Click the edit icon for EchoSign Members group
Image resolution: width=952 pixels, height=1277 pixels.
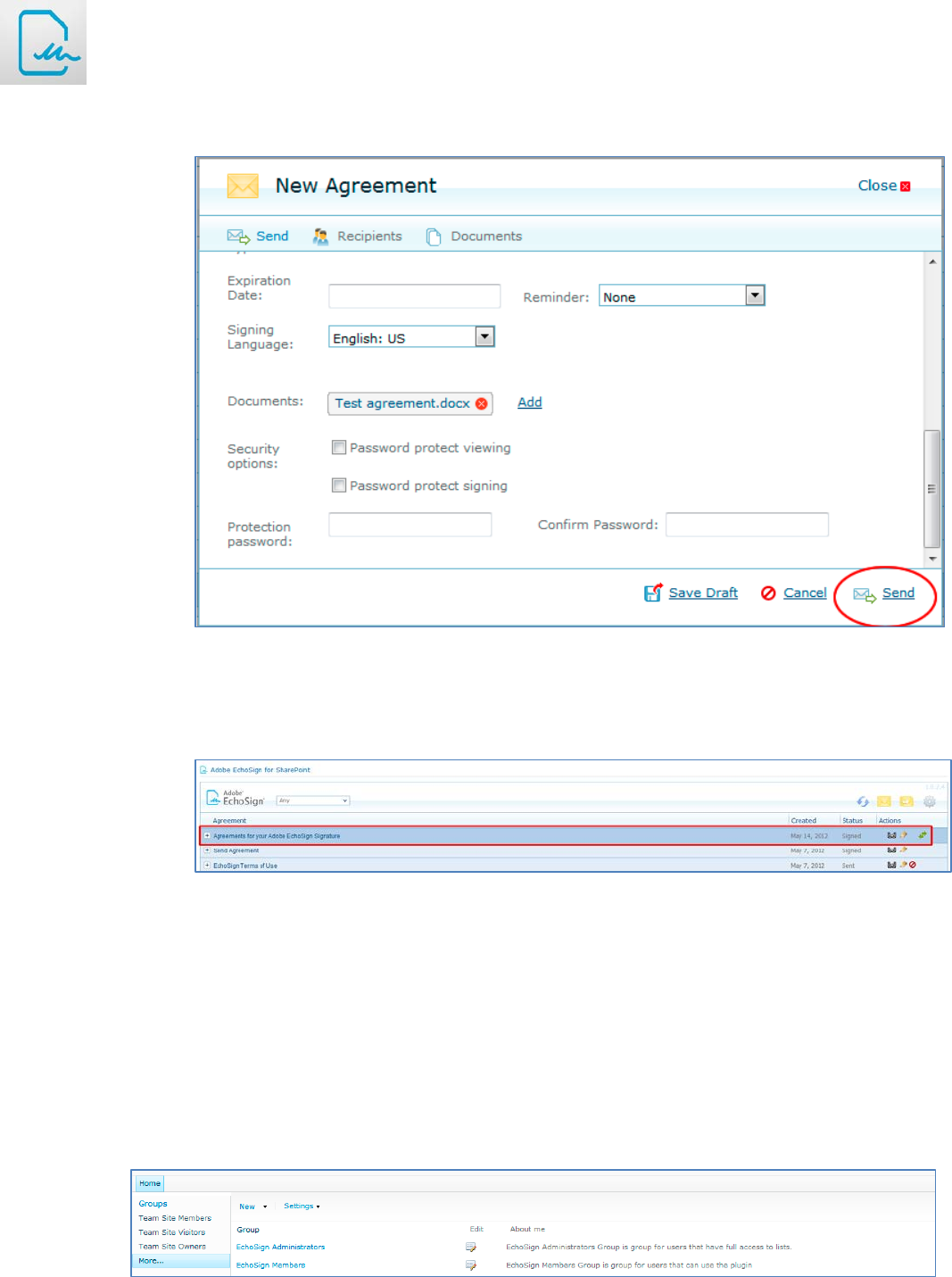coord(471,1265)
